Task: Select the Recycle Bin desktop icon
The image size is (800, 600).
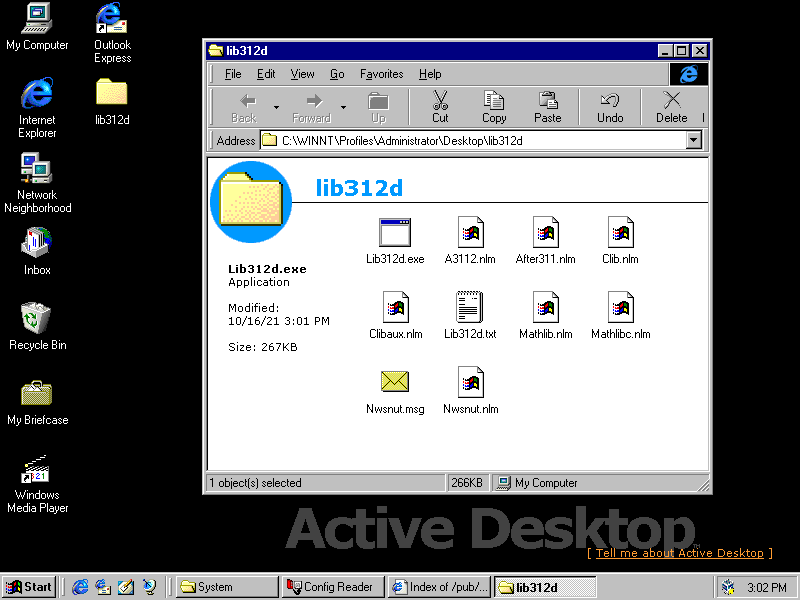Action: point(37,327)
